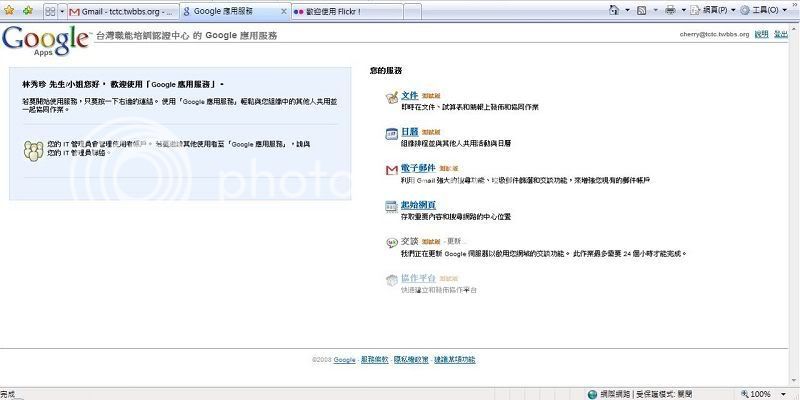Click the 隱私權政策 privacy policy footer link
800x400 pixels.
point(410,359)
